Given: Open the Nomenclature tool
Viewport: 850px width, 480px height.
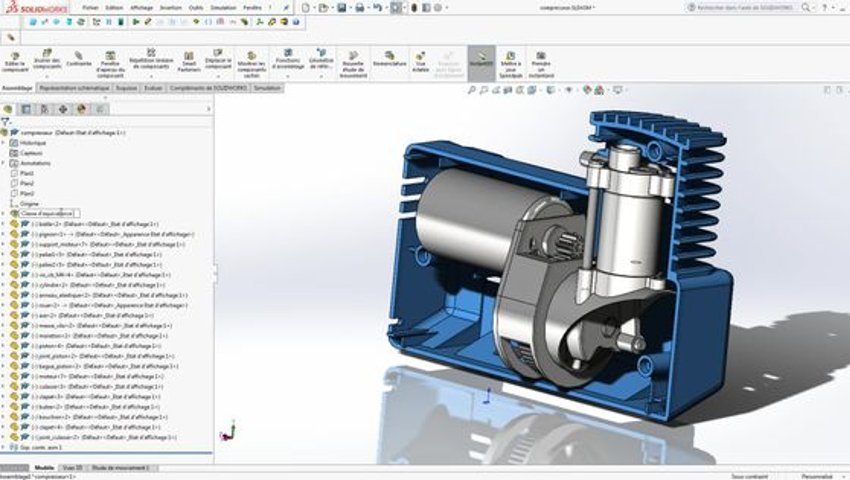Looking at the screenshot, I should [389, 59].
